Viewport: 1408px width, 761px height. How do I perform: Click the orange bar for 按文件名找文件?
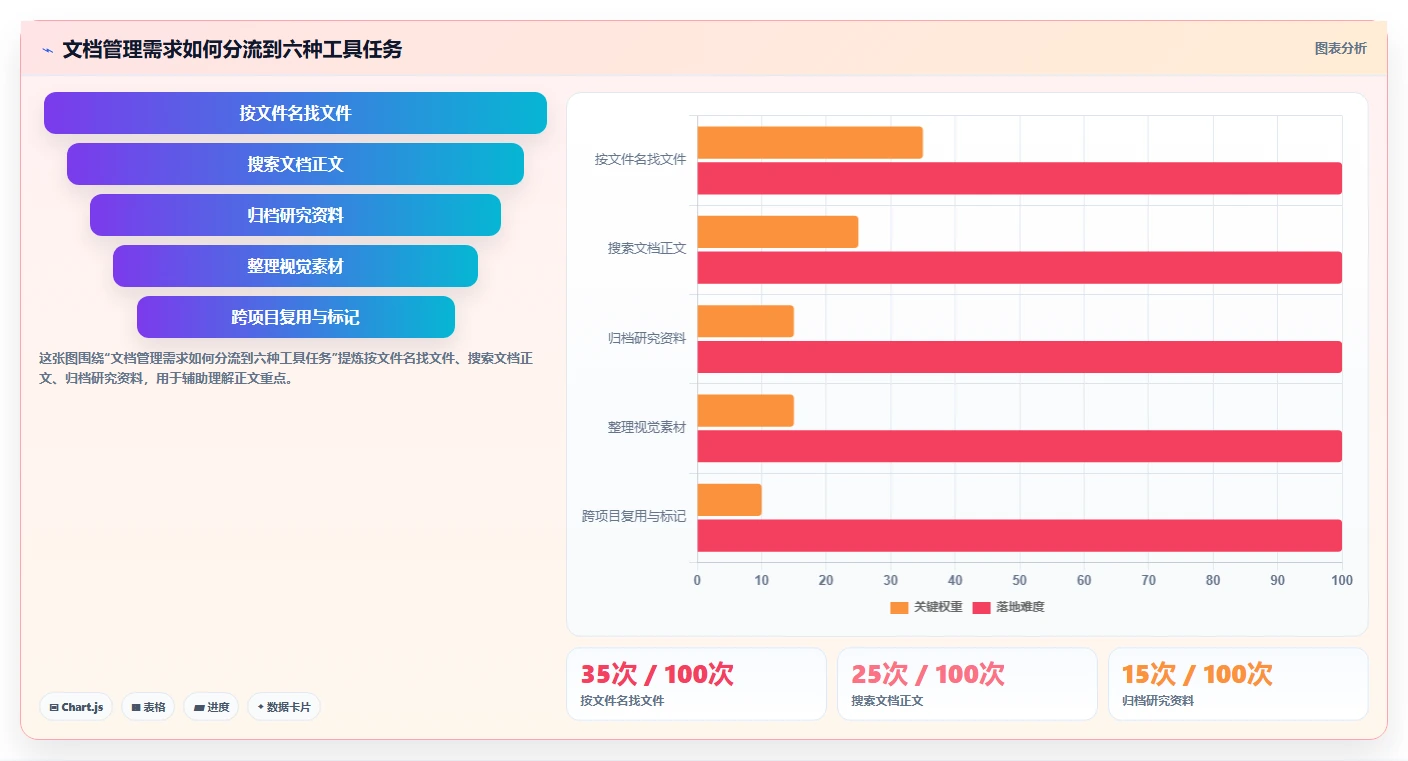pos(810,142)
